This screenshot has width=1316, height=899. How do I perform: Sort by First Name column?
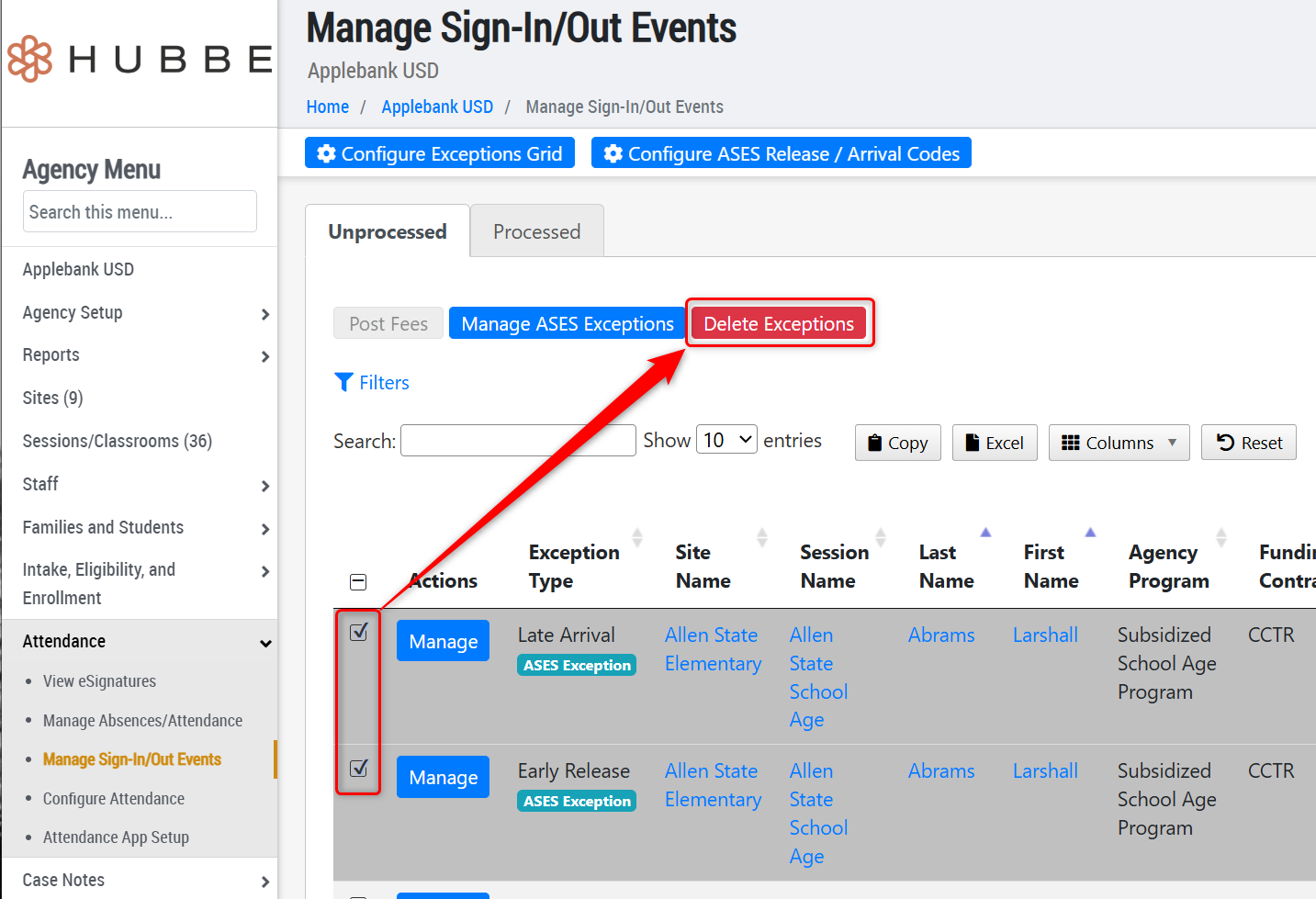1052,566
